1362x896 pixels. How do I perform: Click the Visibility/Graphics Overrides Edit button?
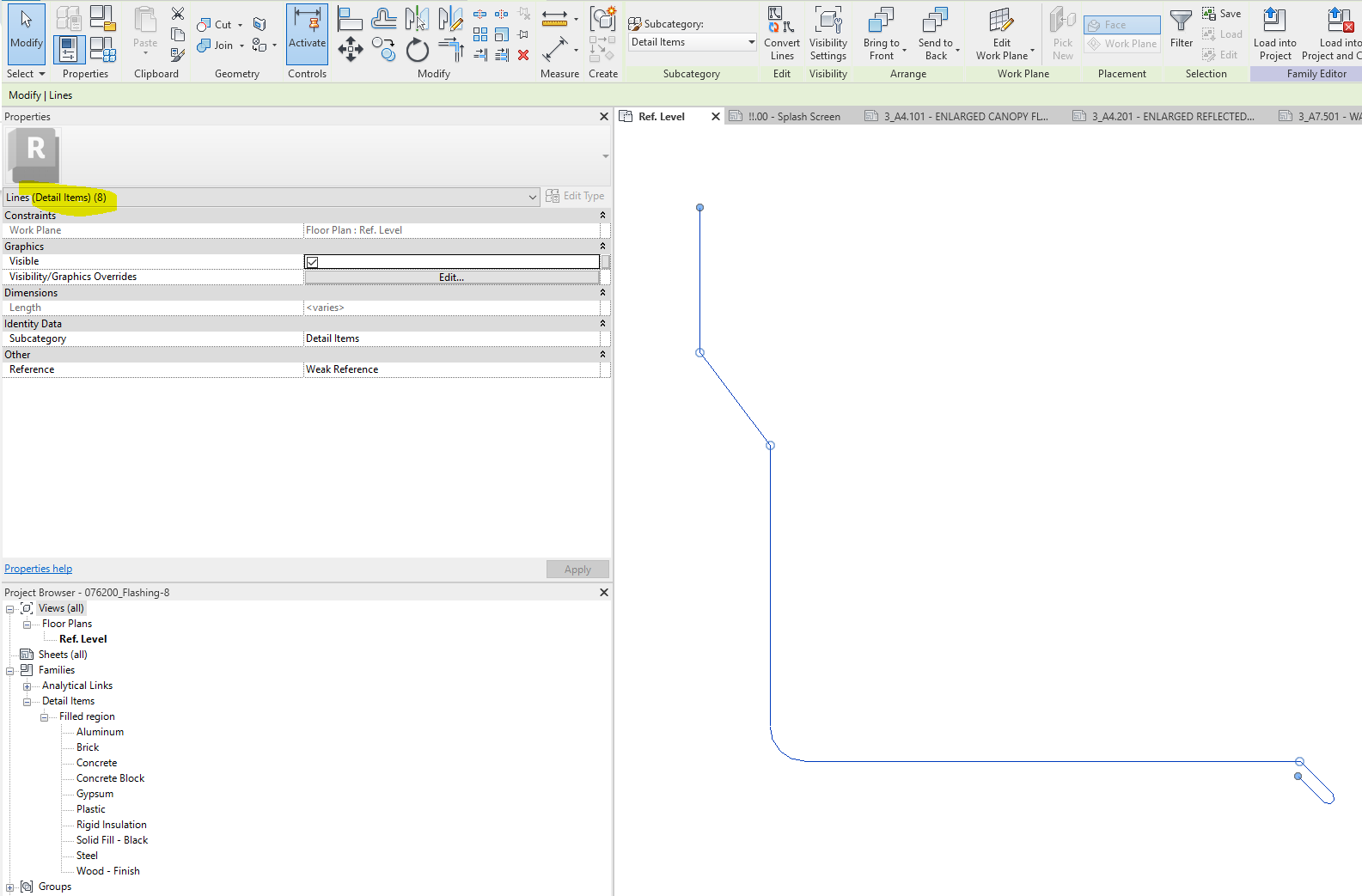pos(451,277)
